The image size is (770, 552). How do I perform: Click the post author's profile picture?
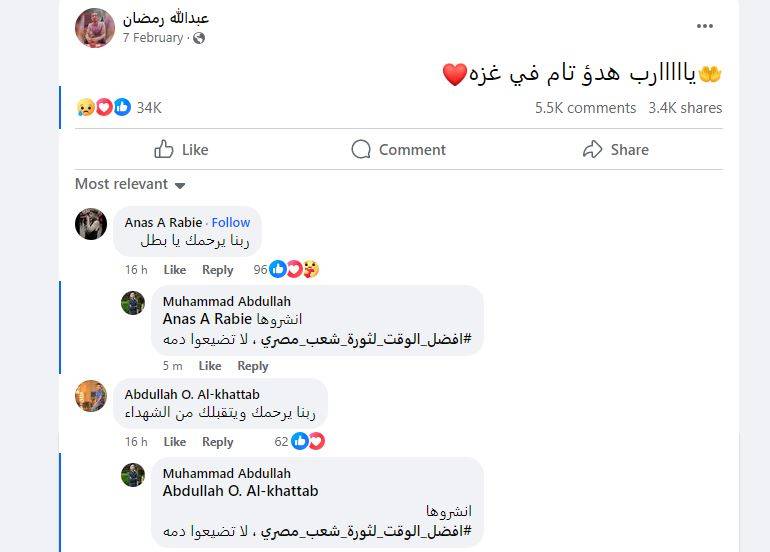coord(95,28)
